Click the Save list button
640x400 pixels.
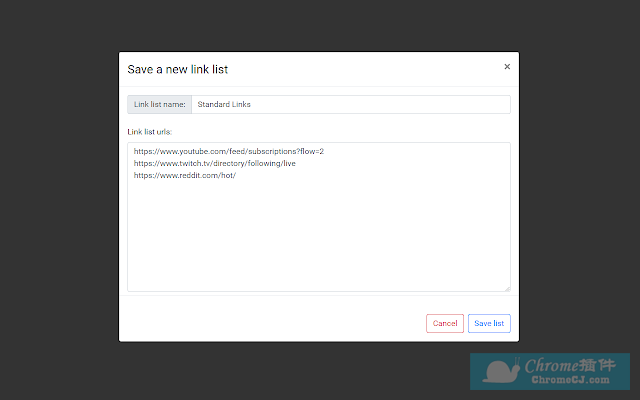pos(489,323)
